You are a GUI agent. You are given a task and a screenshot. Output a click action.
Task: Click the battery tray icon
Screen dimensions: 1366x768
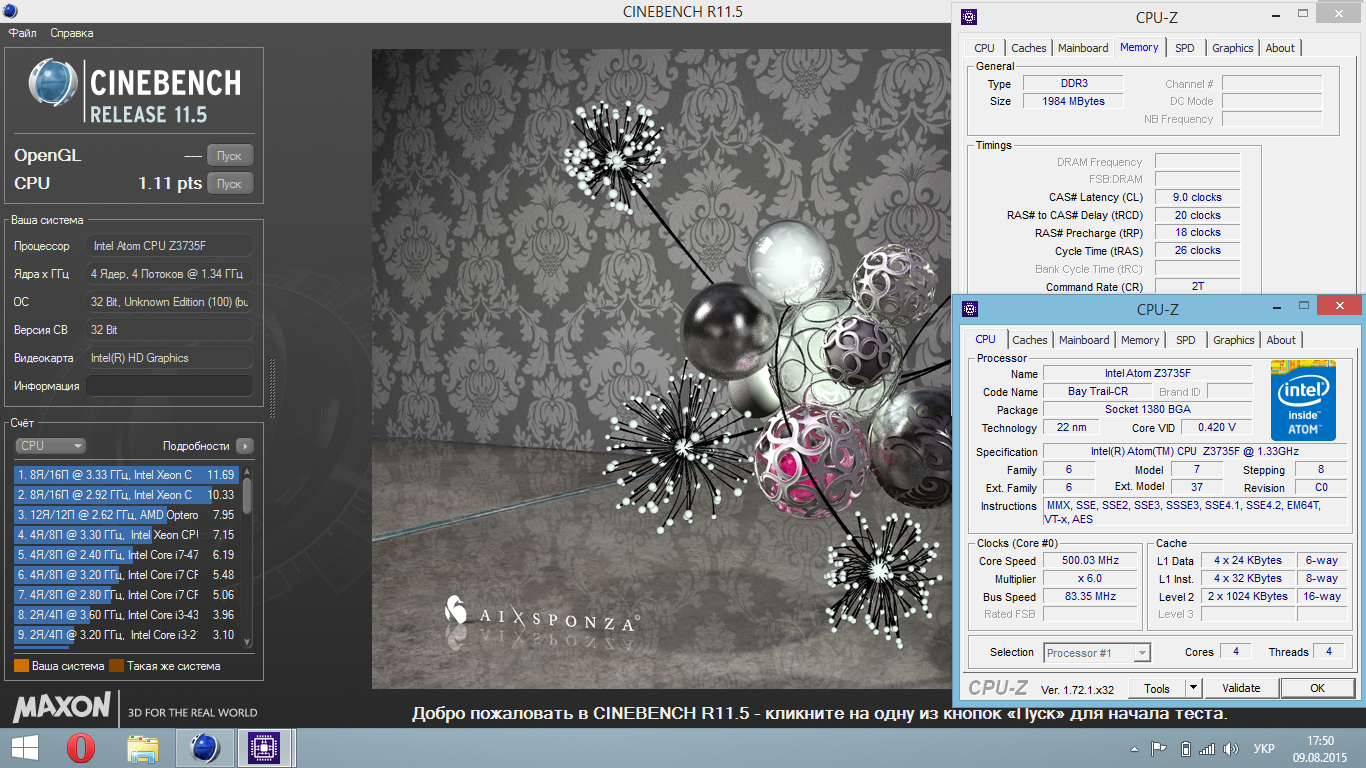[x=1186, y=749]
